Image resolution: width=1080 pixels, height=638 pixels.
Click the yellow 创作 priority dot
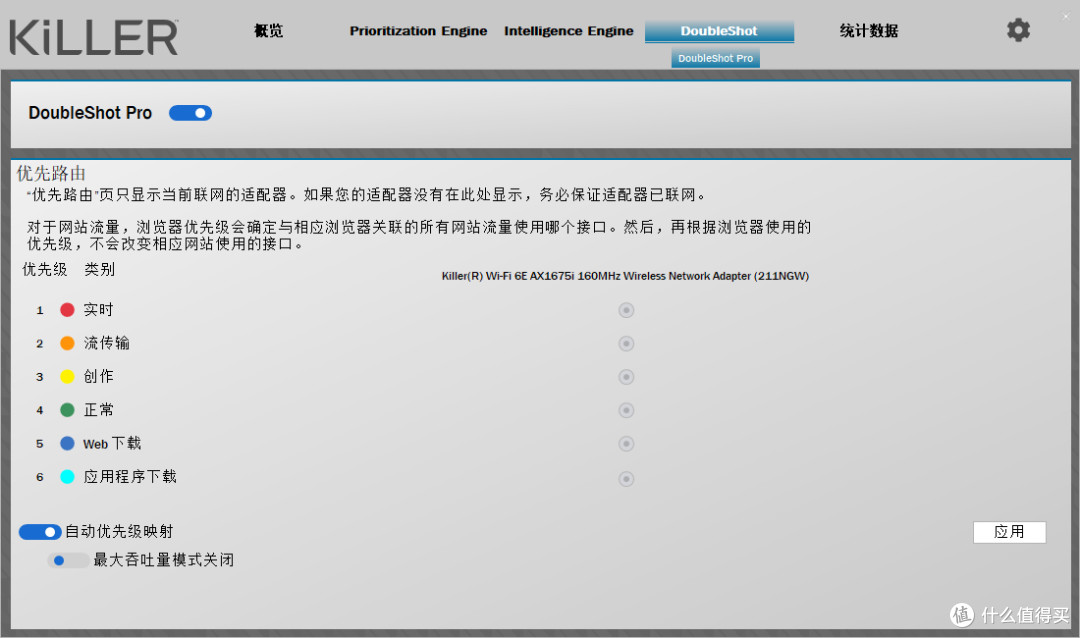coord(68,376)
